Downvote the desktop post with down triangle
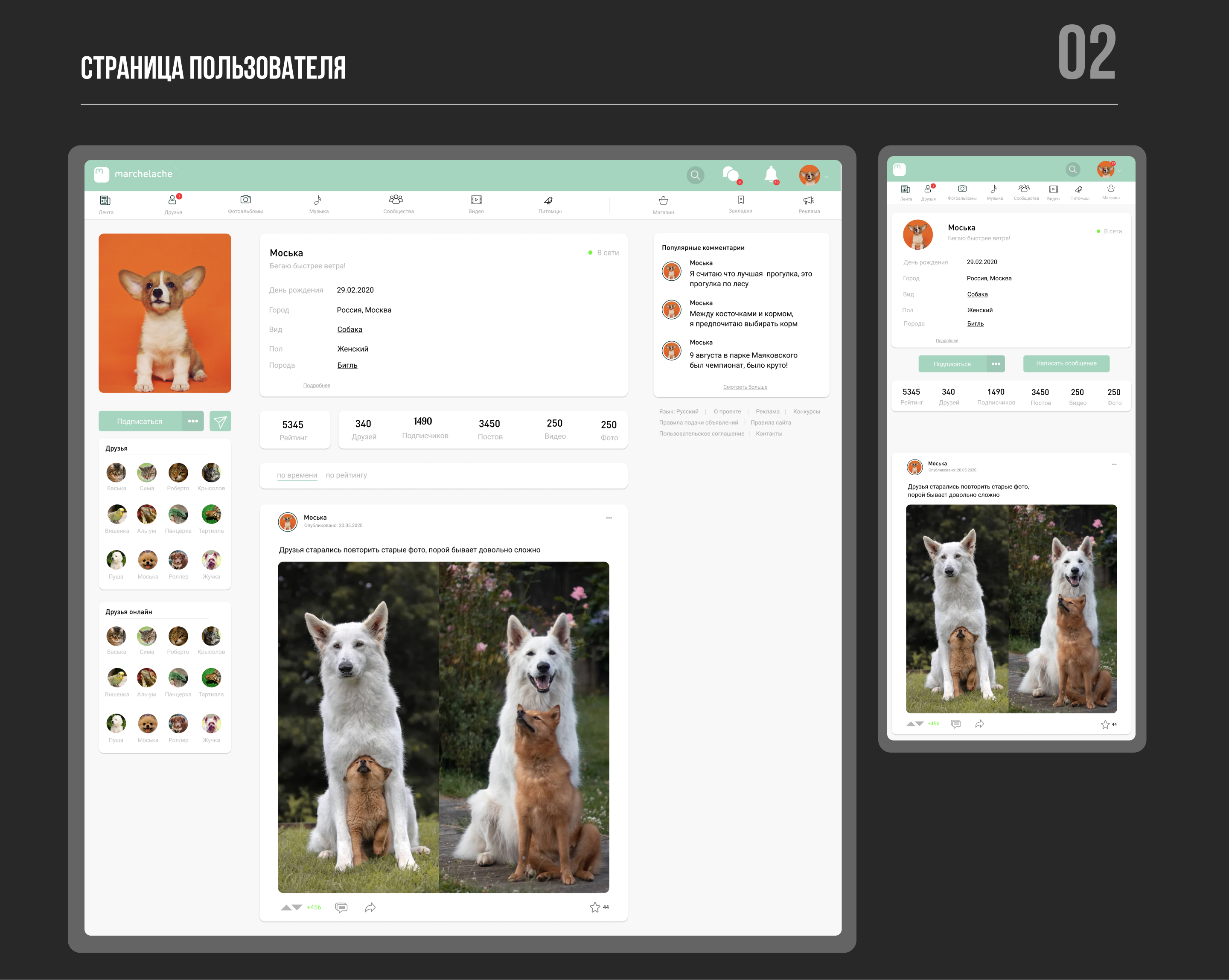 (x=297, y=907)
